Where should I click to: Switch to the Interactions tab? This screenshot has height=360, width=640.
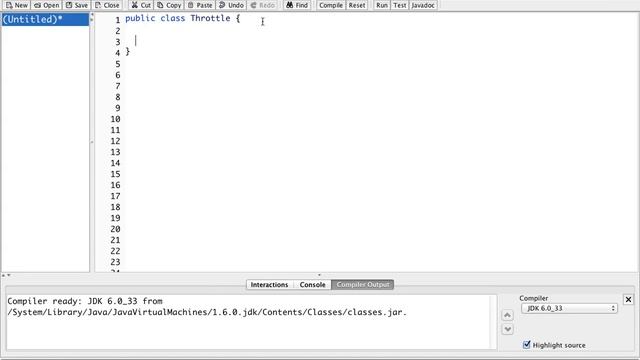pos(269,284)
